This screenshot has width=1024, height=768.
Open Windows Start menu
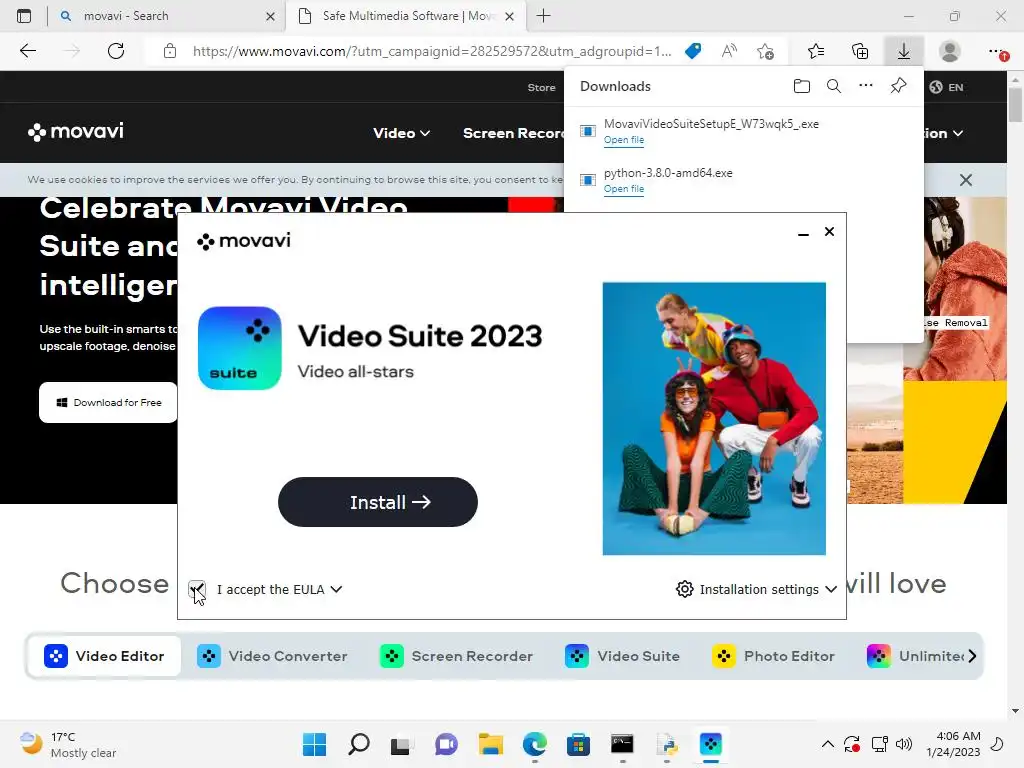(x=314, y=744)
